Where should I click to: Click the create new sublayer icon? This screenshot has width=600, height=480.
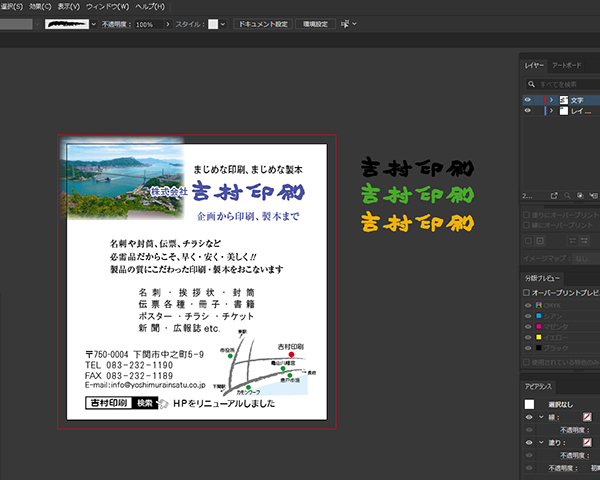pos(593,196)
